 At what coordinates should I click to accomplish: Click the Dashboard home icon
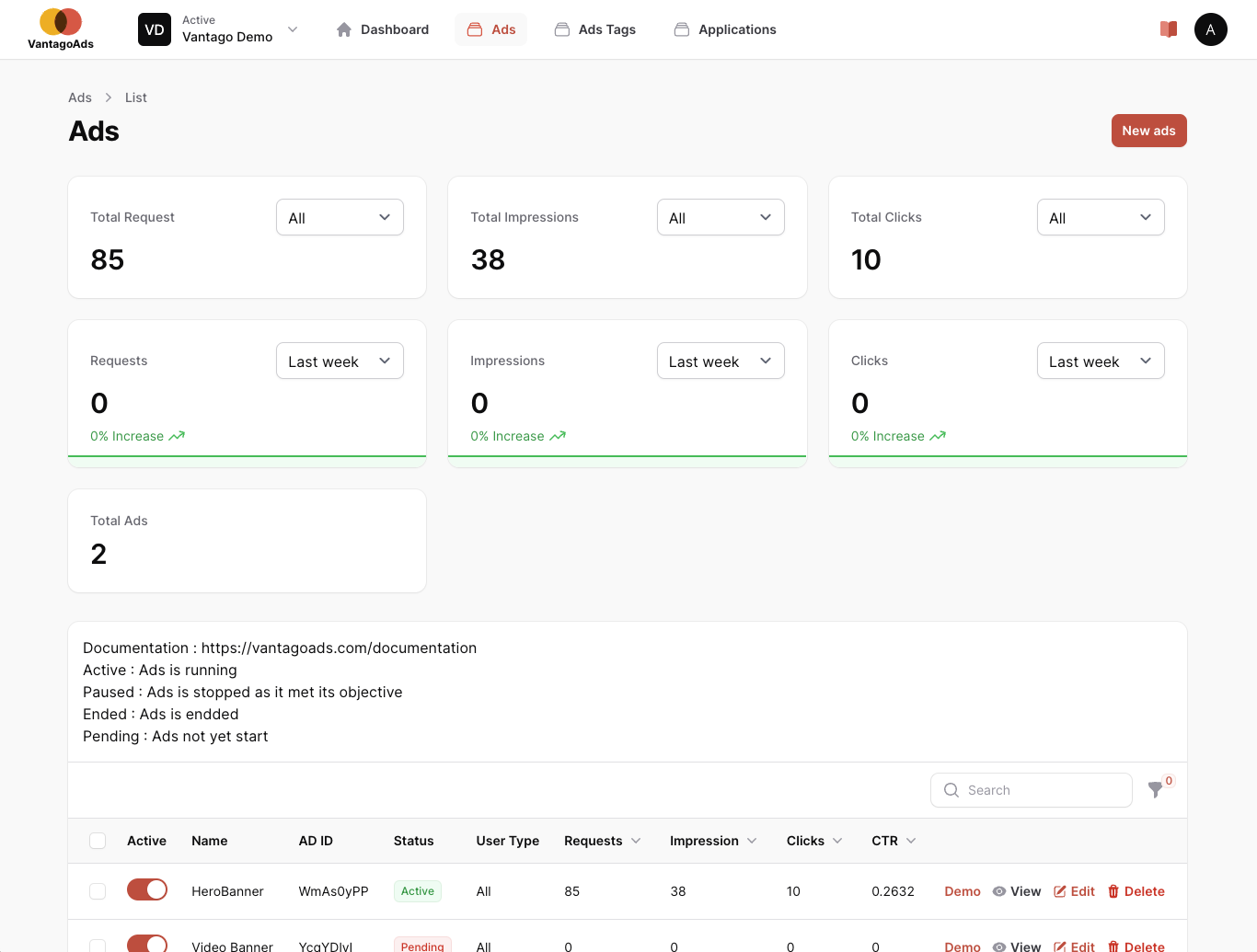pyautogui.click(x=344, y=29)
